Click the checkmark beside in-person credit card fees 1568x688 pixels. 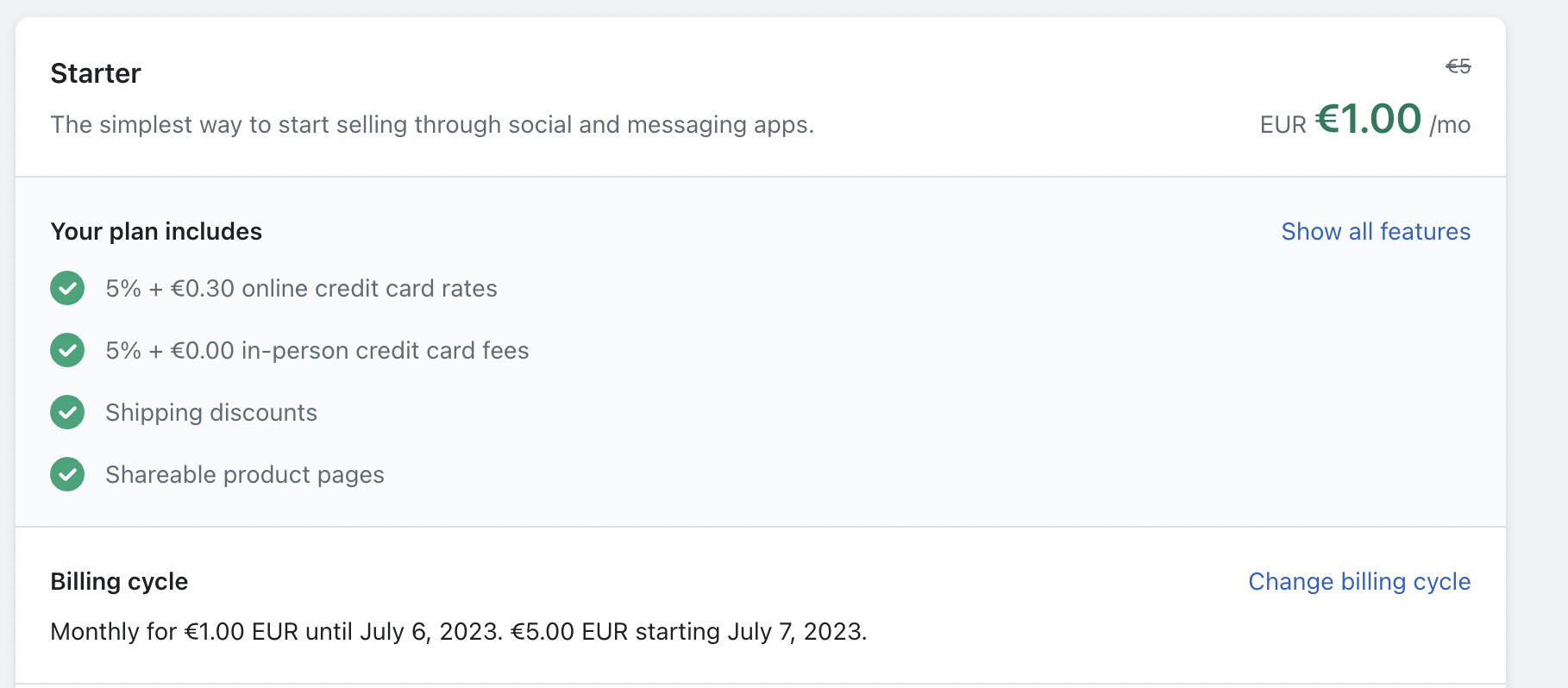[x=67, y=350]
